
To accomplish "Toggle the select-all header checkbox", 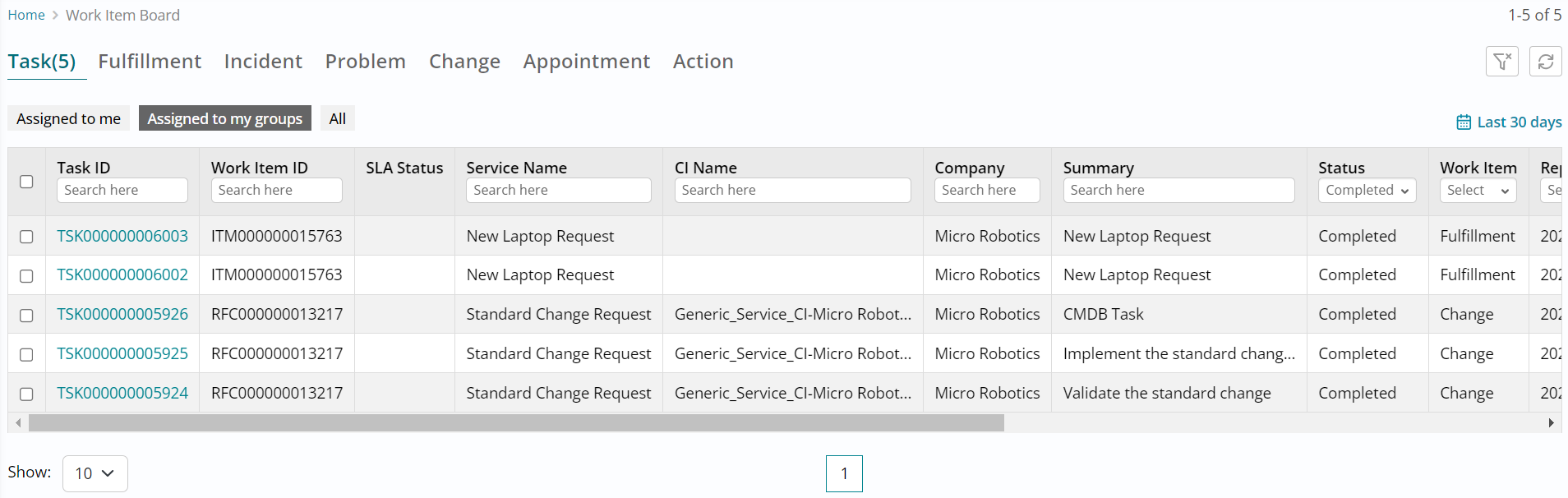I will pos(26,182).
